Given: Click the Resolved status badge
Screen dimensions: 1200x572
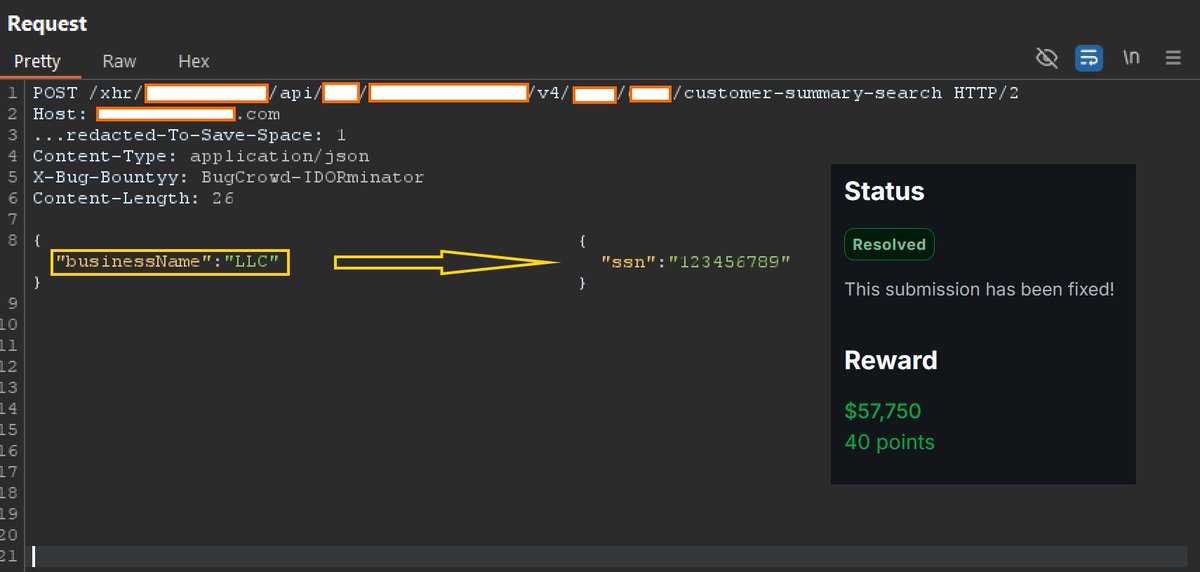Looking at the screenshot, I should click(889, 245).
